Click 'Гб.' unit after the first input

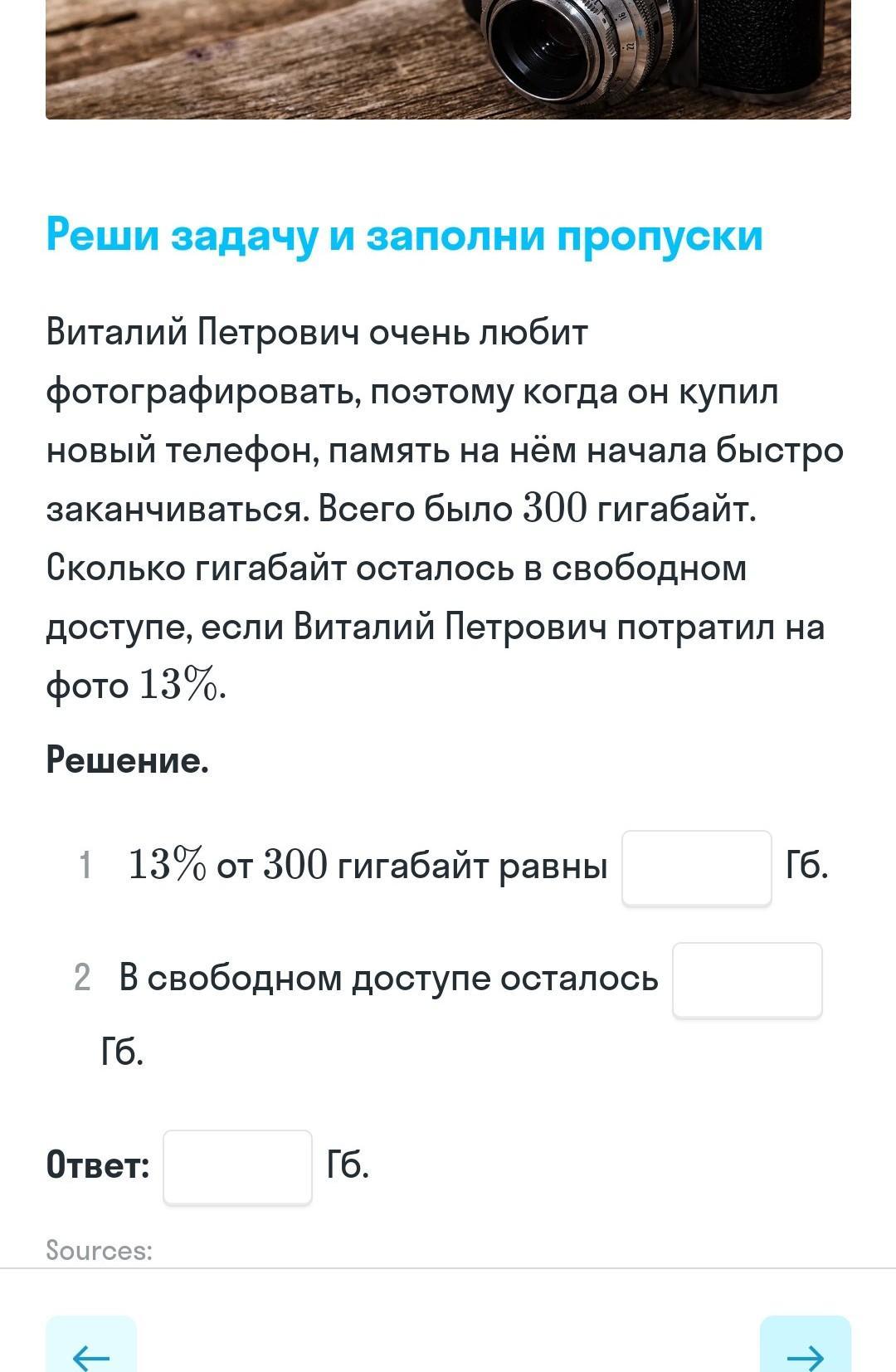point(806,865)
